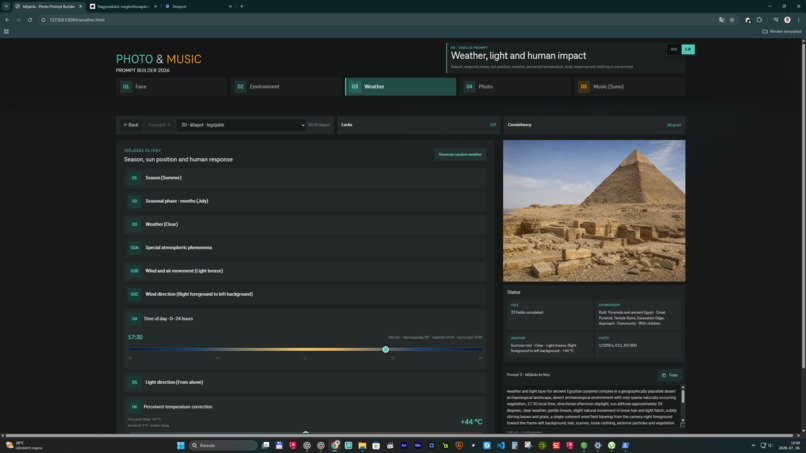
Task: Click the Weather status card
Action: 549,346
